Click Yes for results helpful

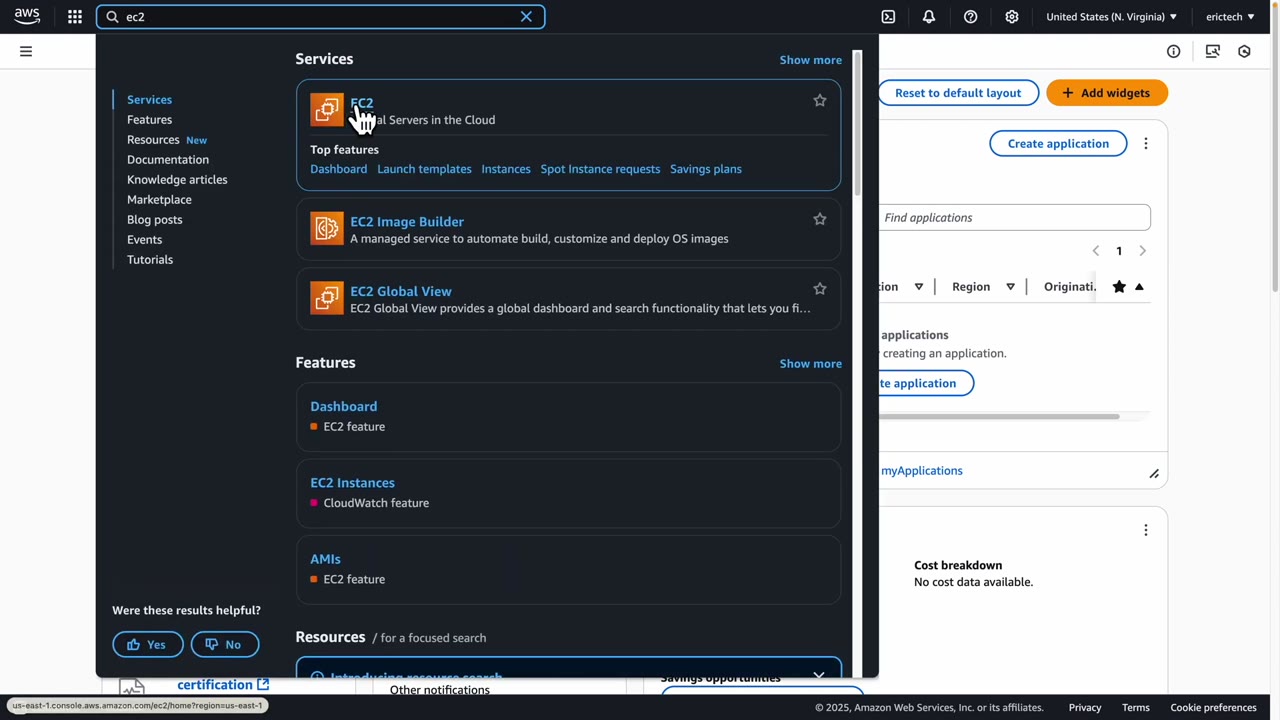coord(147,644)
